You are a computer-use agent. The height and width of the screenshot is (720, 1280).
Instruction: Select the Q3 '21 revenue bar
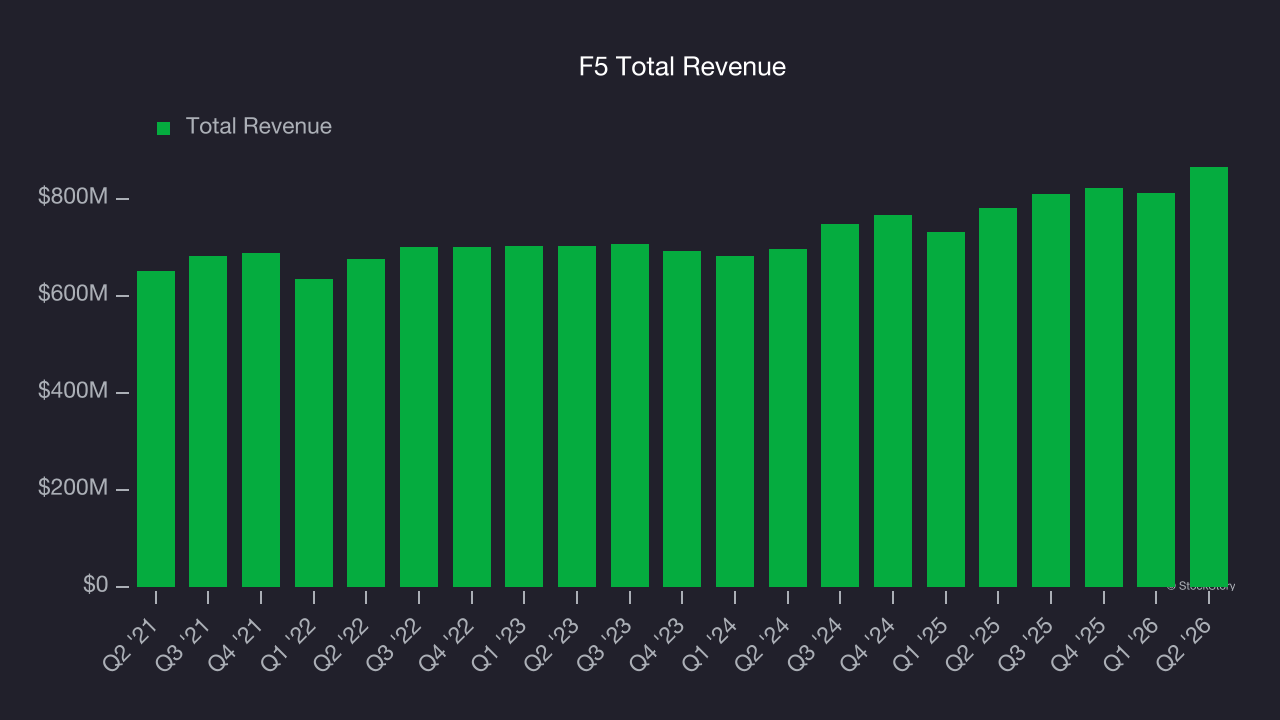[208, 422]
